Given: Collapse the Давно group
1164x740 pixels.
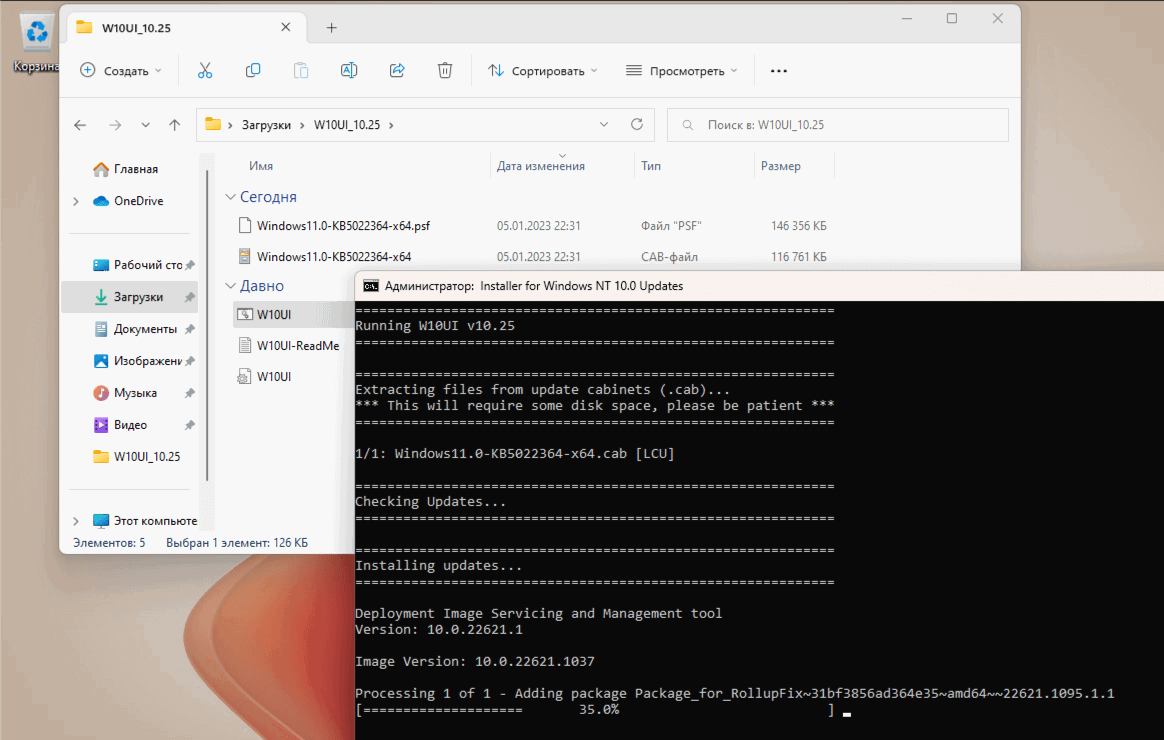Looking at the screenshot, I should pyautogui.click(x=231, y=286).
